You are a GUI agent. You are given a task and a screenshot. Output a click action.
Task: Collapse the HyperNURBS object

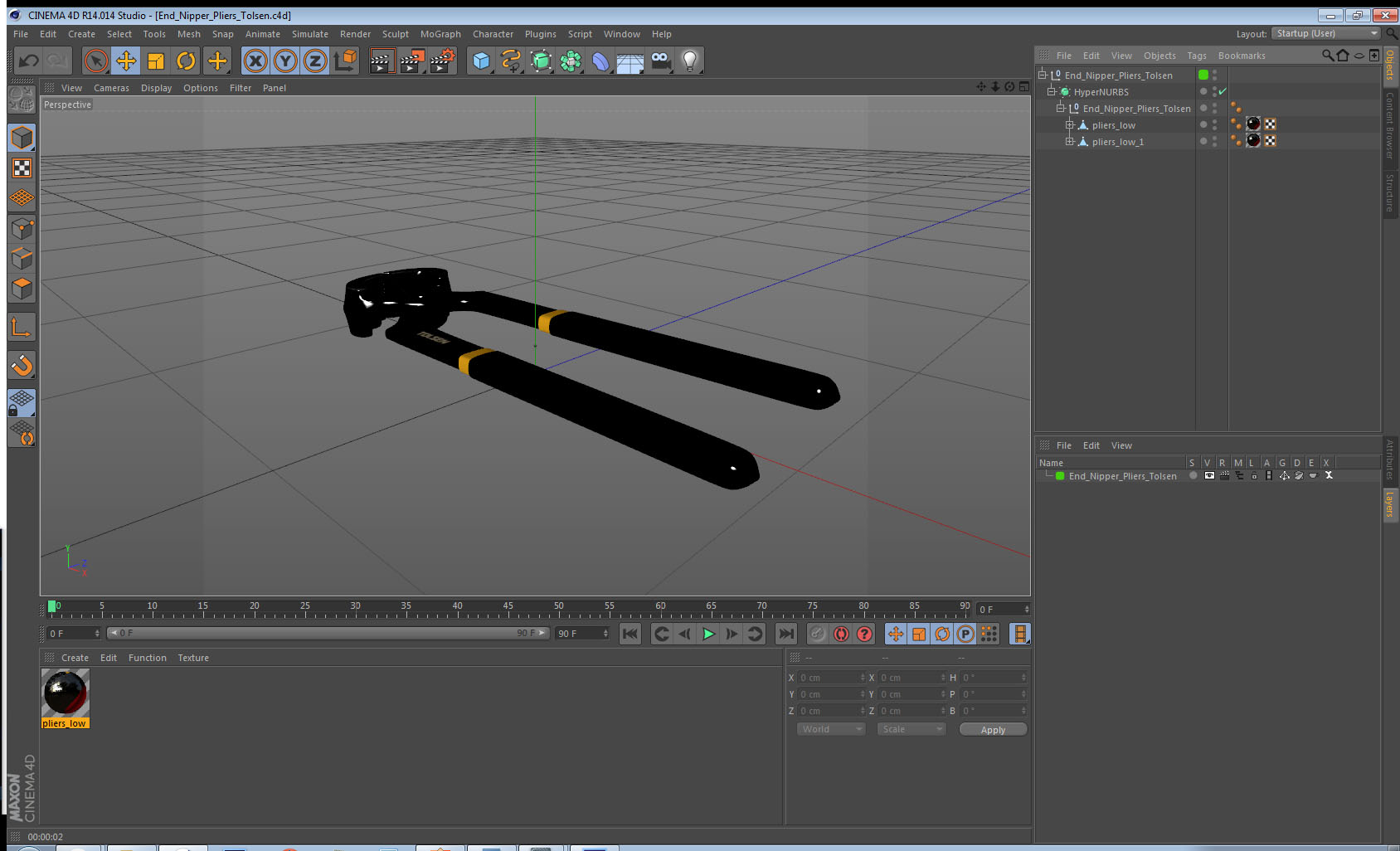pos(1052,91)
